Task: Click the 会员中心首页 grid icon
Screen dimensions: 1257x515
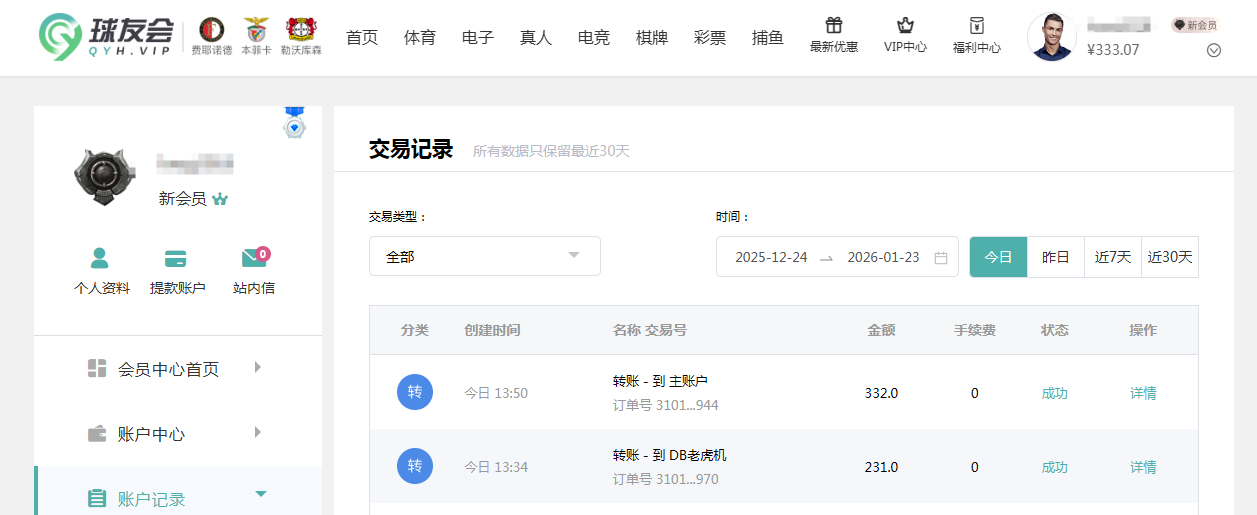Action: 97,368
